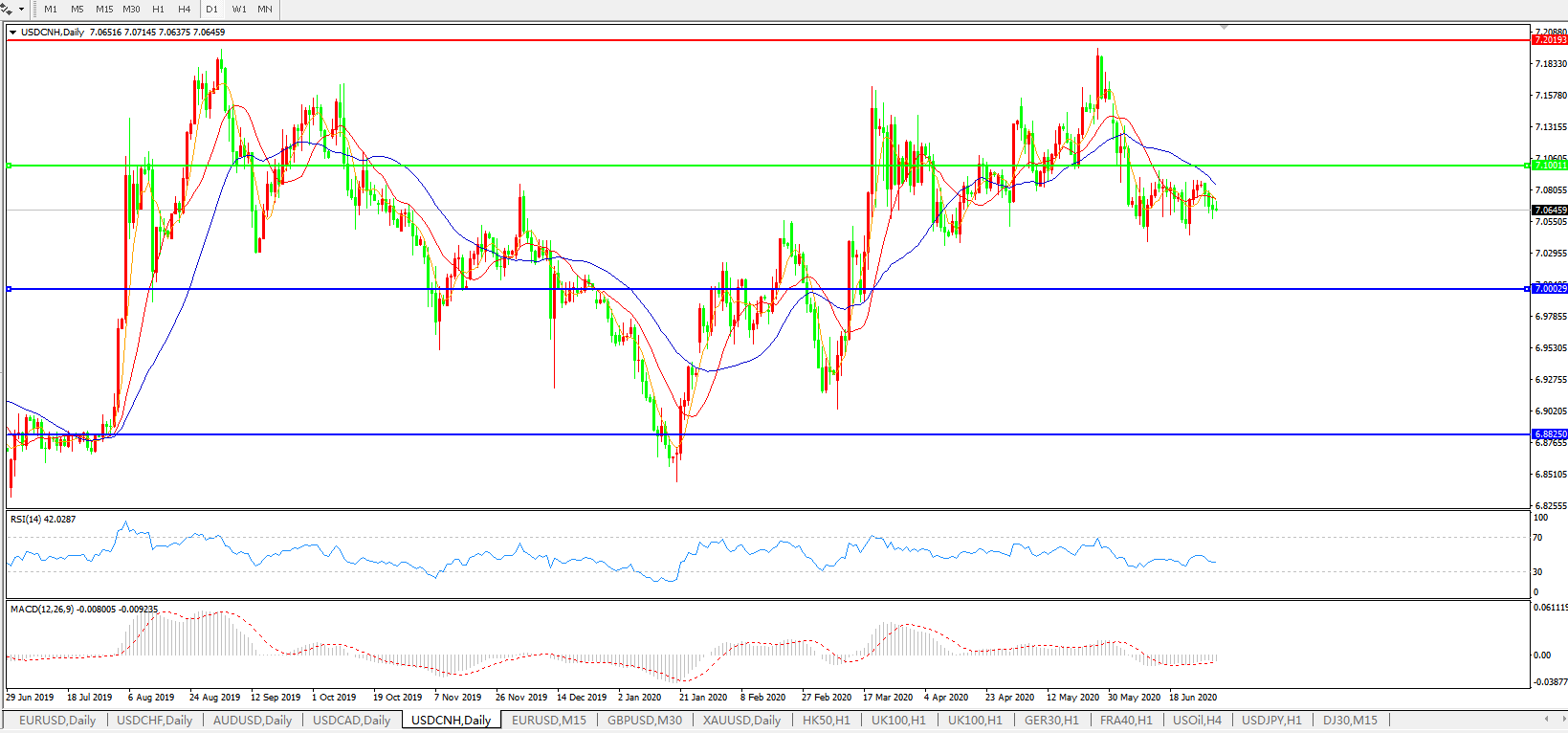Select the green 7.10011 horizontal line label
The width and height of the screenshot is (1568, 733).
tap(1549, 166)
